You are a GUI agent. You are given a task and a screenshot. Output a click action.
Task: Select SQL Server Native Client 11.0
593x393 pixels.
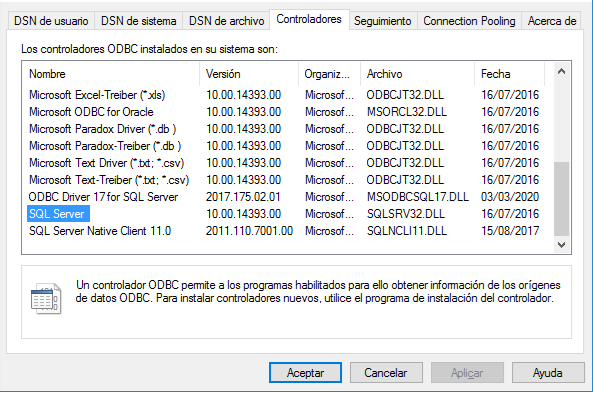100,231
